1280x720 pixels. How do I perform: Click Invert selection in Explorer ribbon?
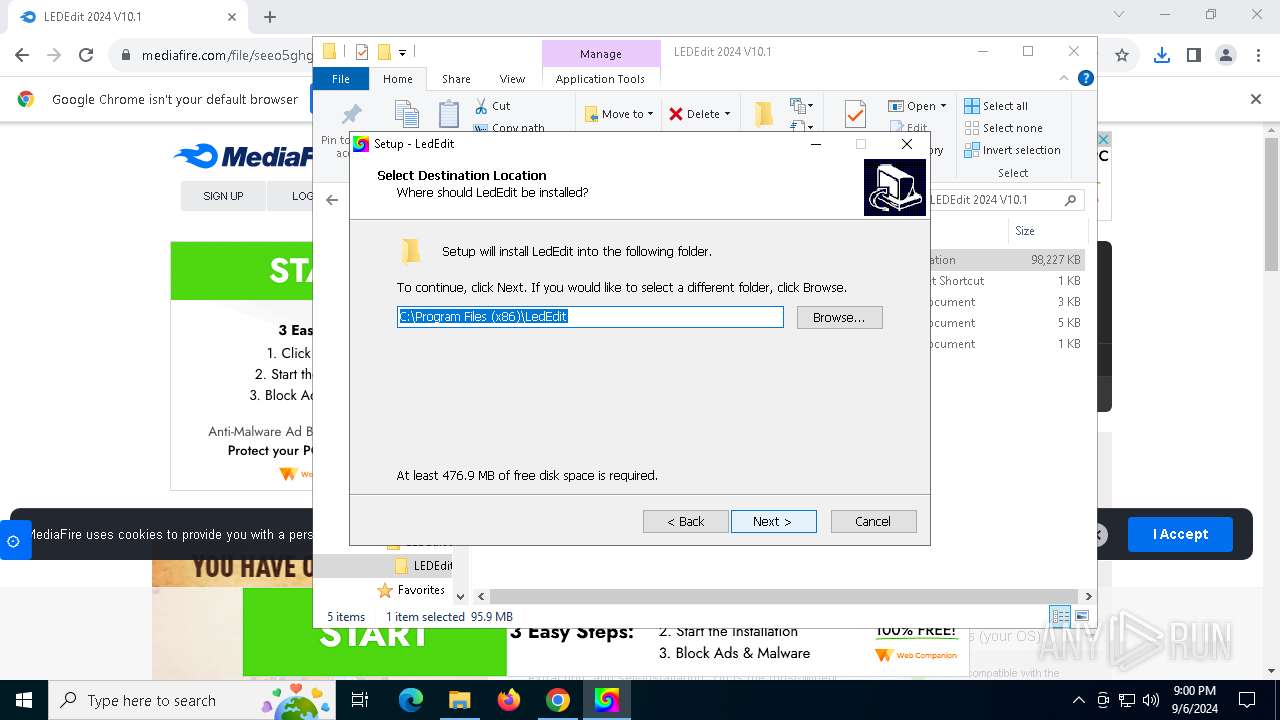pyautogui.click(x=1012, y=150)
